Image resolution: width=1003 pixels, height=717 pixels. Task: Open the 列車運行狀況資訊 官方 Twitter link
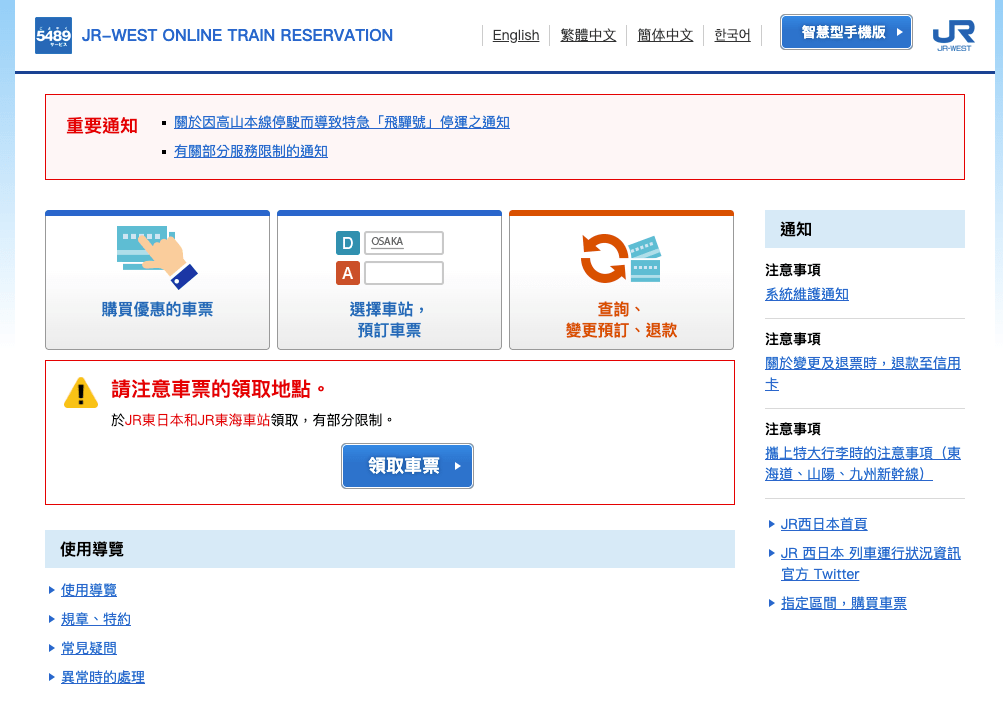tap(871, 563)
